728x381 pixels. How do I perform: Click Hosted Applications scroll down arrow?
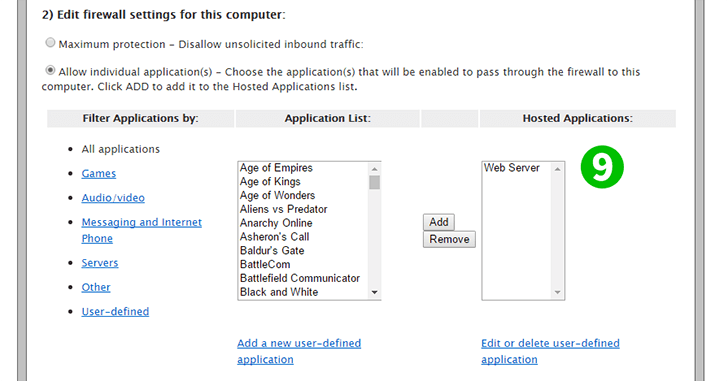(558, 293)
